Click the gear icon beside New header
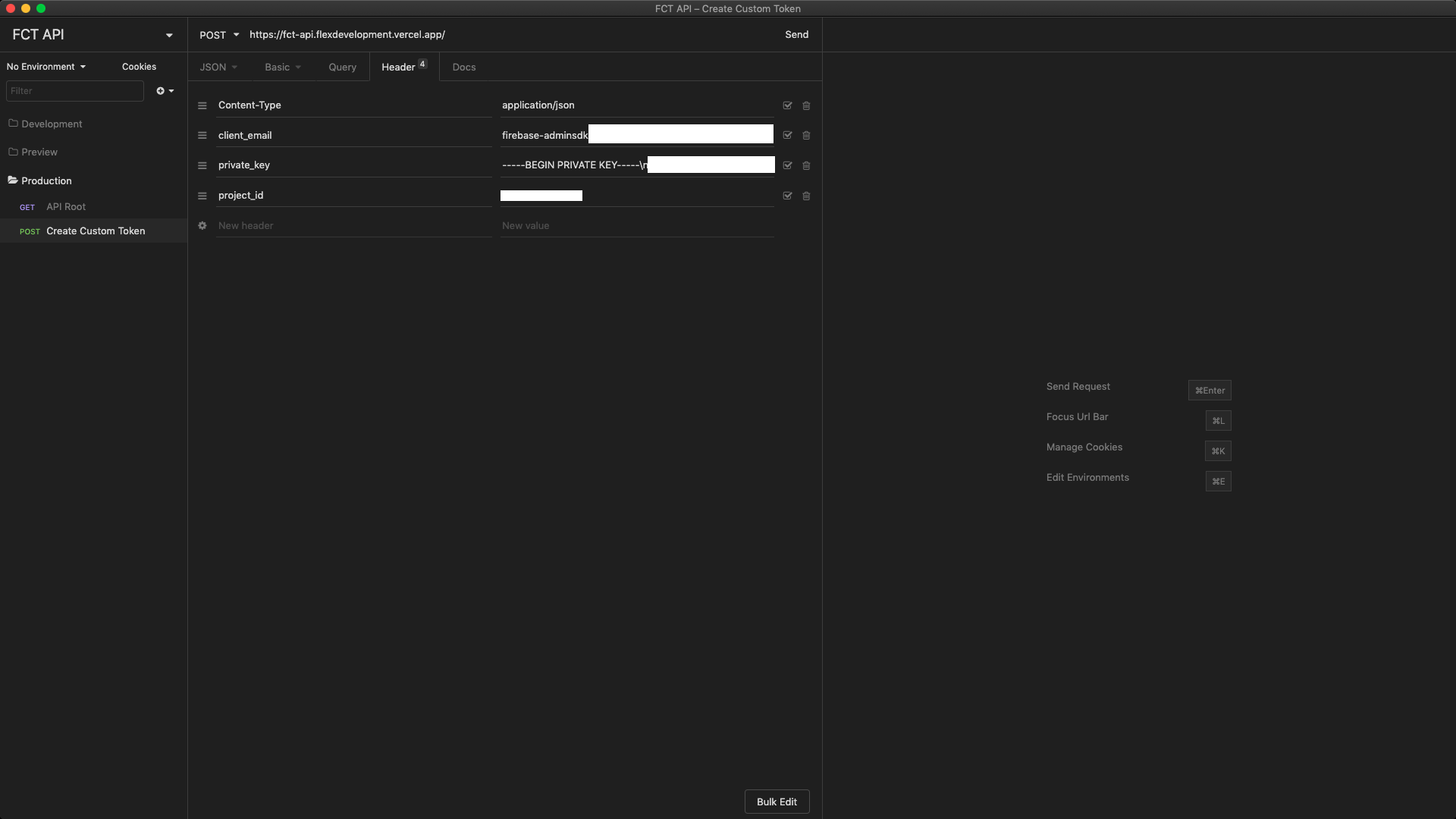Screen dimensions: 1456x819 pyautogui.click(x=202, y=225)
